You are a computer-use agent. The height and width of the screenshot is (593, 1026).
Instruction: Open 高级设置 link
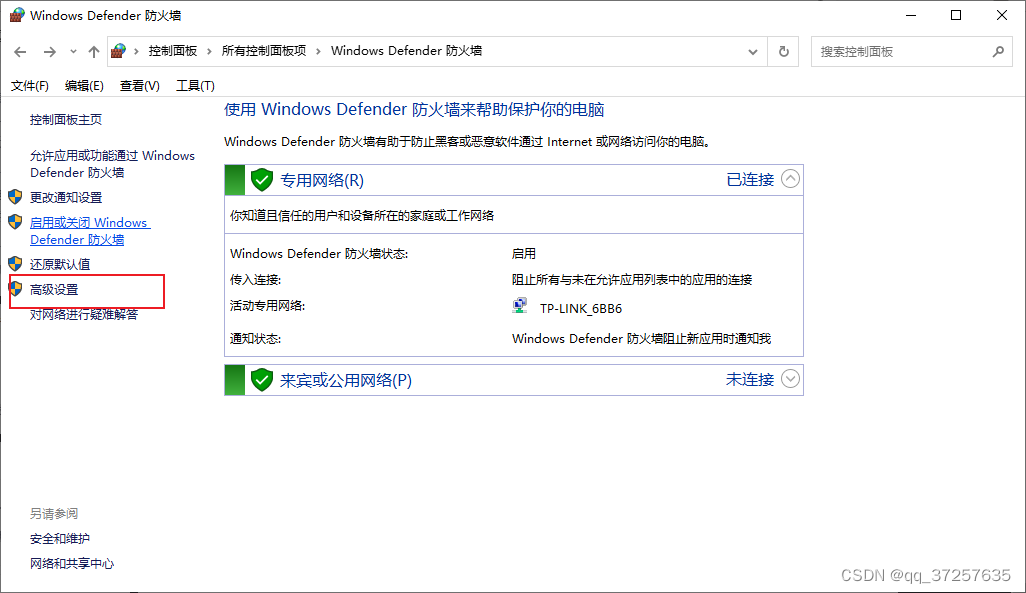[54, 289]
